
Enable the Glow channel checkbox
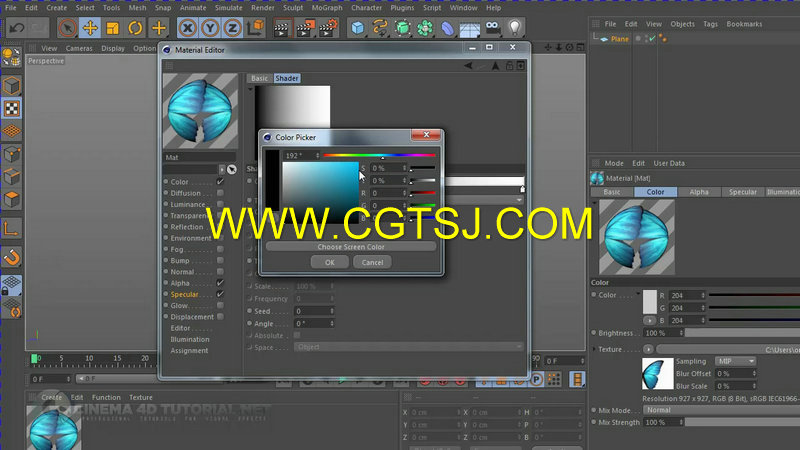(220, 305)
